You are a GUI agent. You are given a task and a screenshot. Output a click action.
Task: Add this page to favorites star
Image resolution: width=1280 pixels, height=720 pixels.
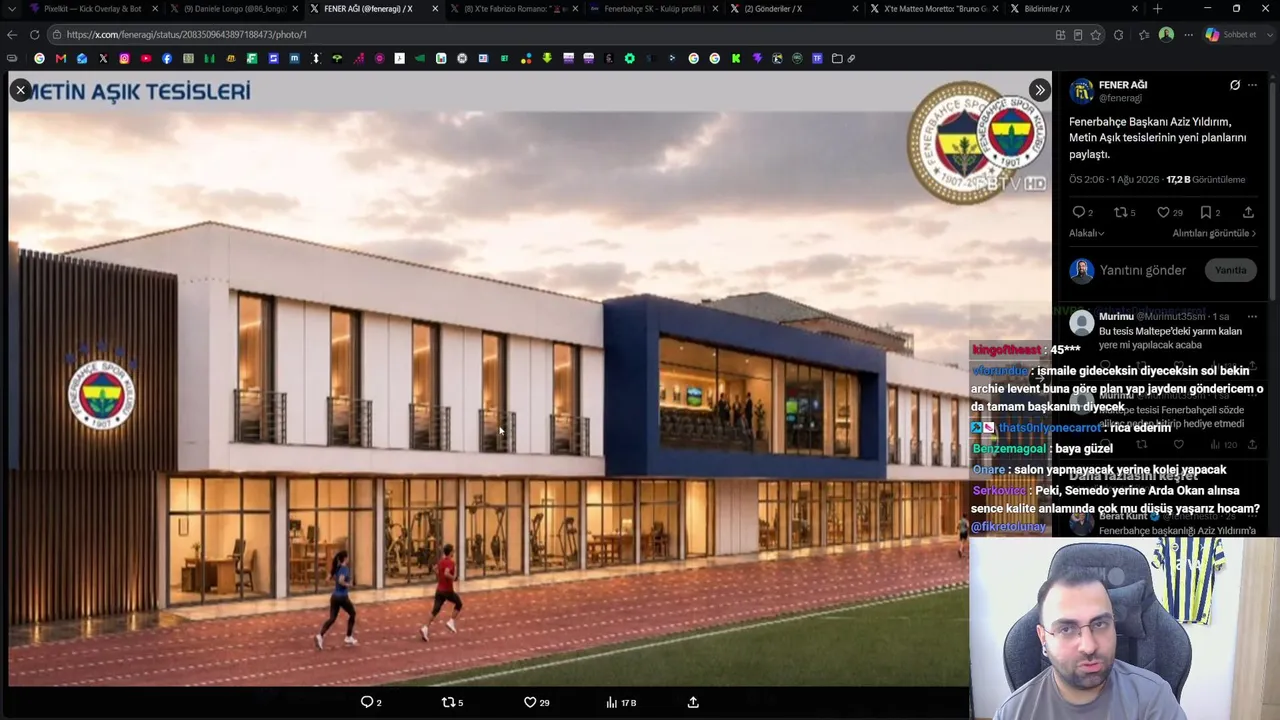click(1096, 34)
